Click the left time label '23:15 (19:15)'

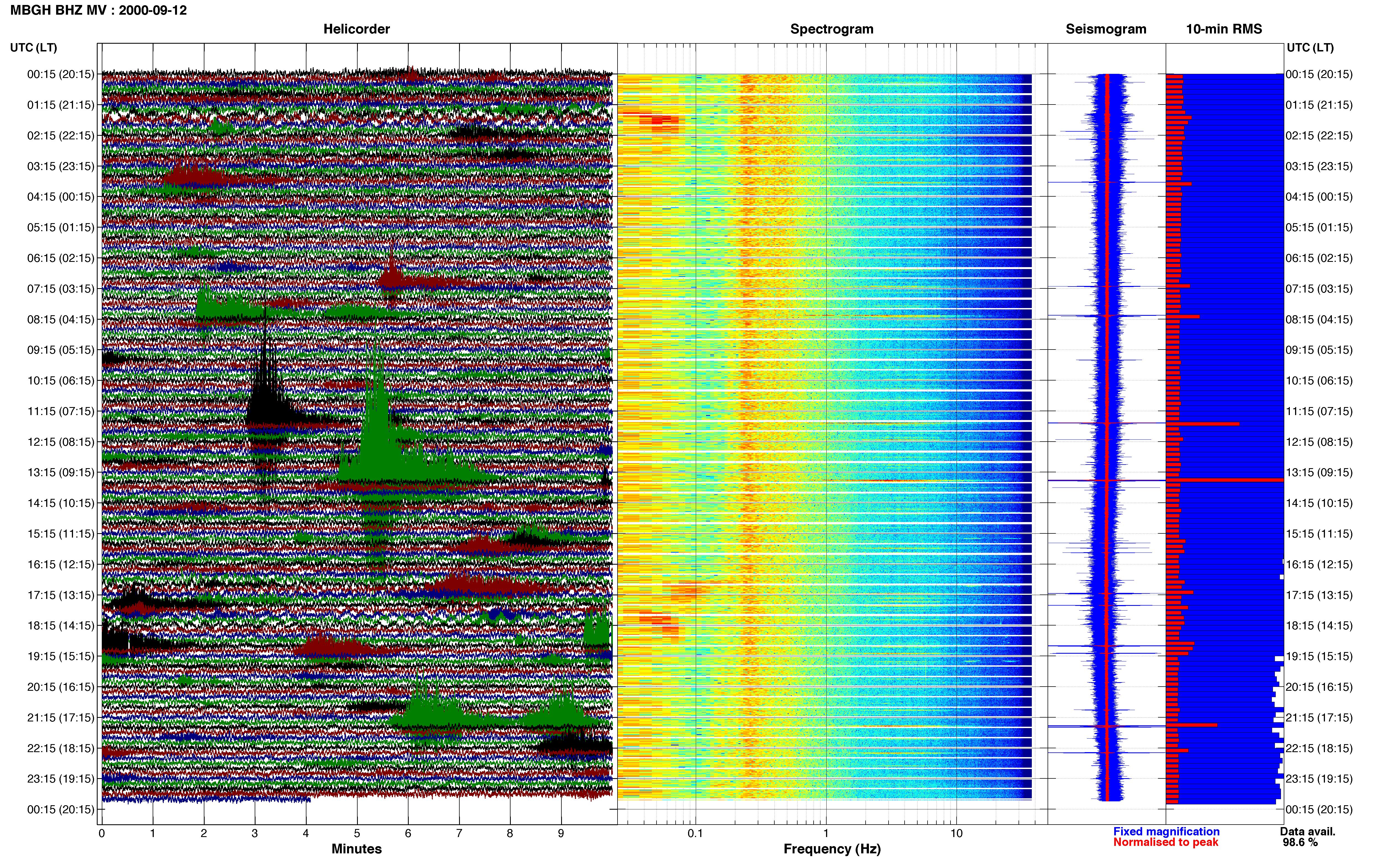61,778
